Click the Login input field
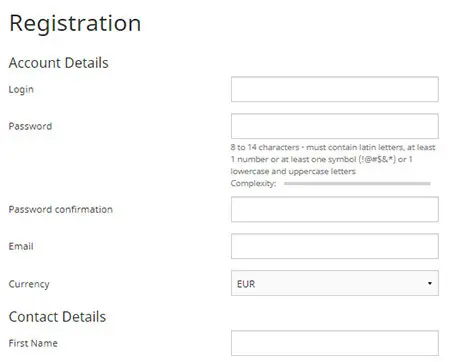Image resolution: width=450 pixels, height=362 pixels. pos(335,89)
